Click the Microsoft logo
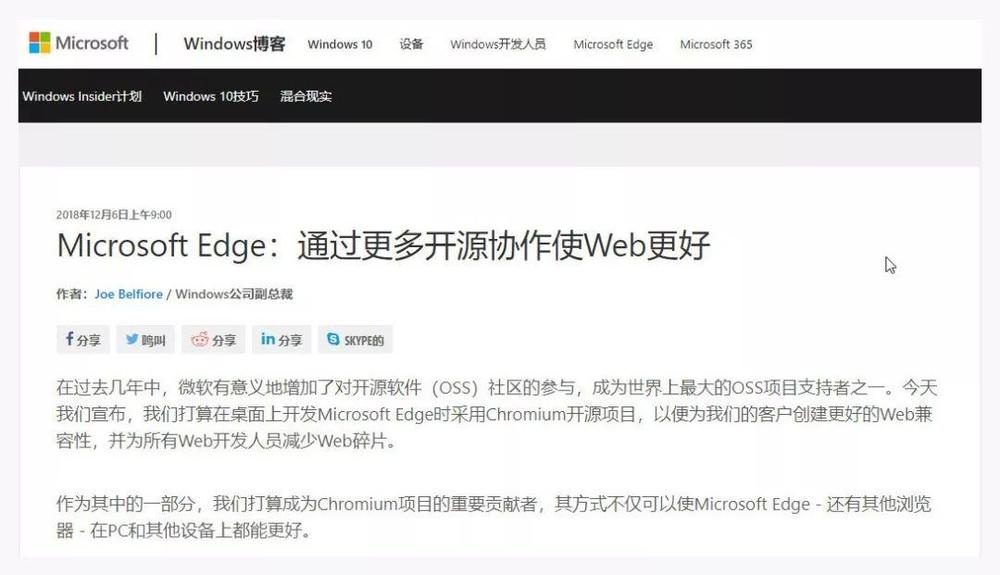 [78, 43]
